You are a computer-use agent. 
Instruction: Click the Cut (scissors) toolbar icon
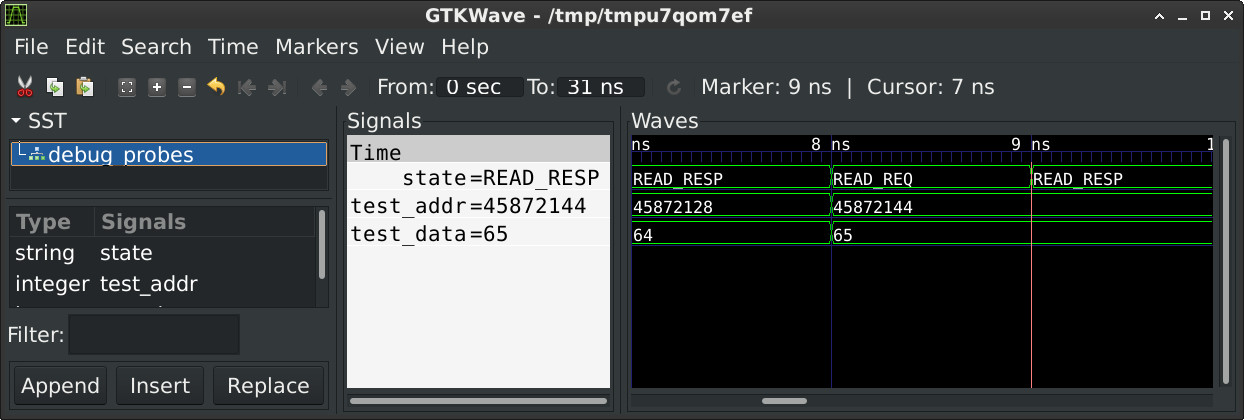(x=26, y=87)
